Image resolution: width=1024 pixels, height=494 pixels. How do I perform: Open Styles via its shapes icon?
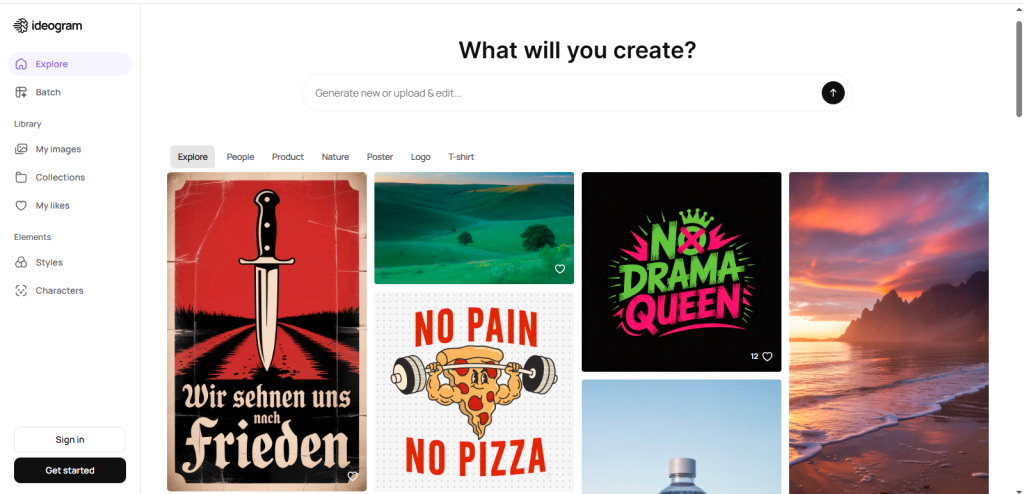pos(21,262)
